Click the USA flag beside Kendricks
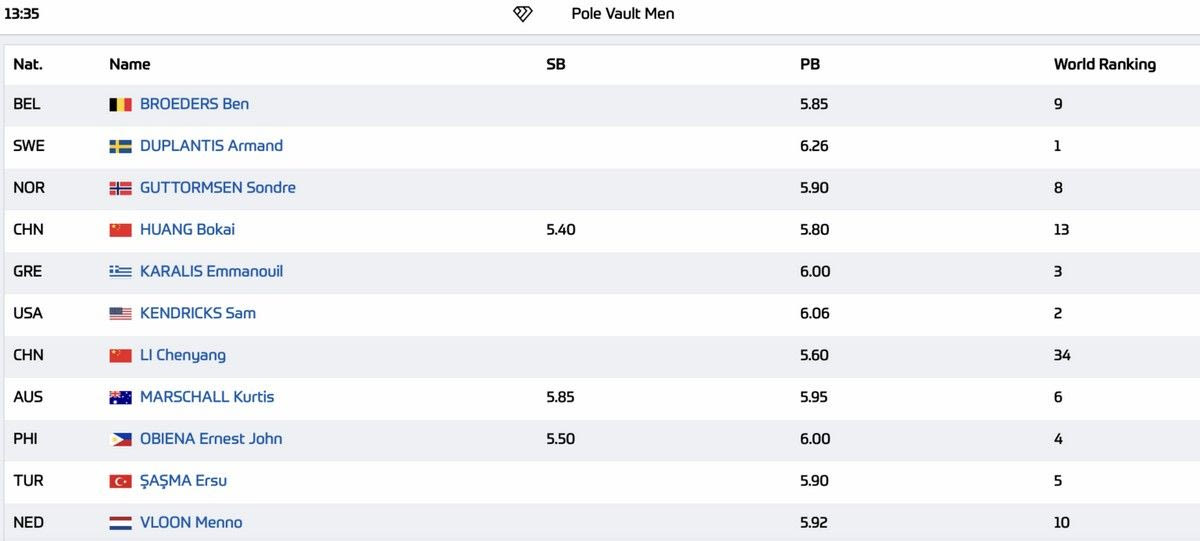 (120, 314)
